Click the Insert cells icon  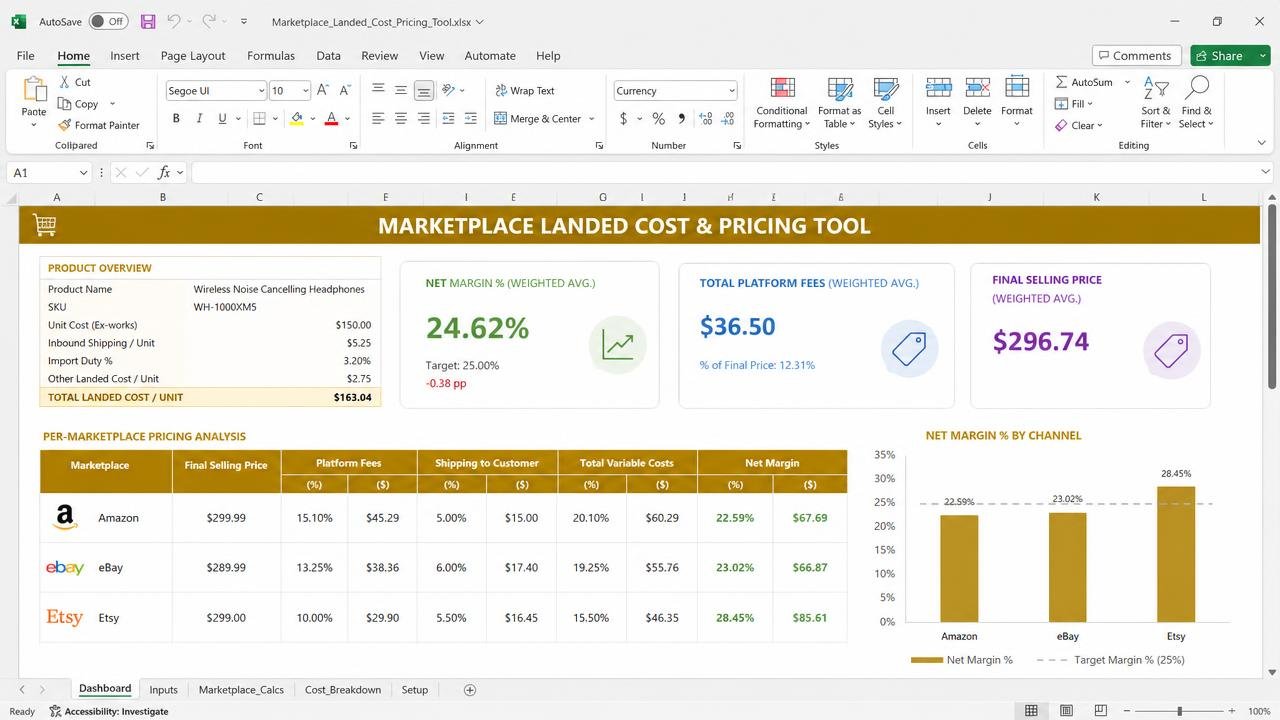click(938, 88)
